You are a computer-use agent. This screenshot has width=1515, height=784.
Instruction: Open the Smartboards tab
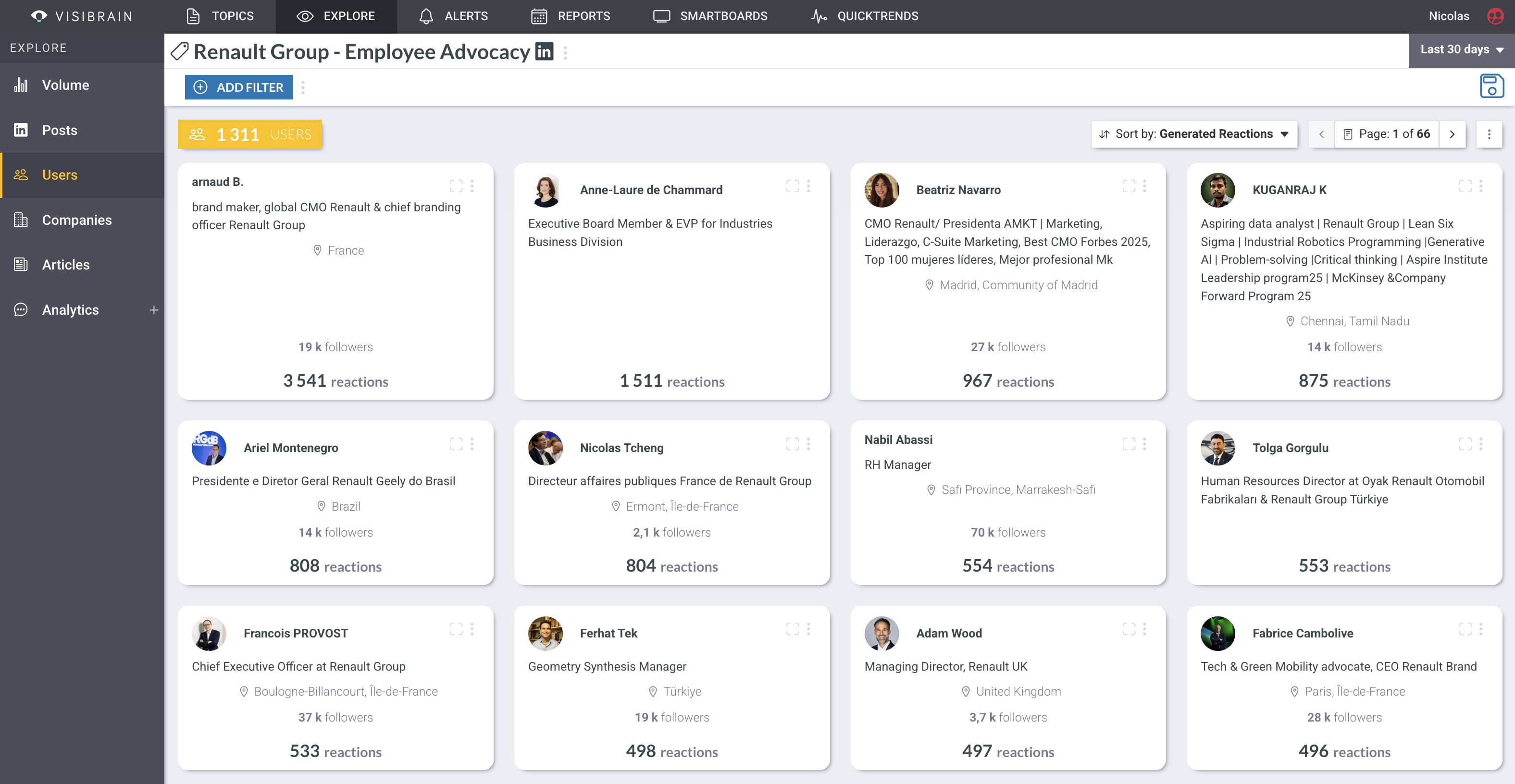point(710,16)
